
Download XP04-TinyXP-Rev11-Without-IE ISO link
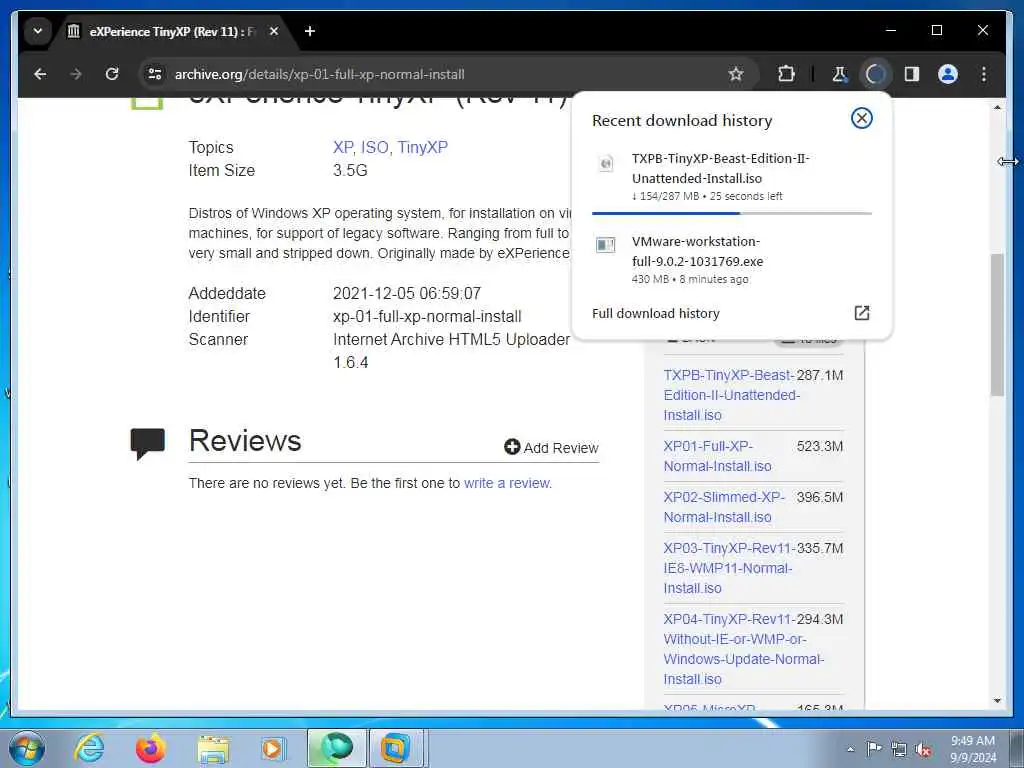743,649
